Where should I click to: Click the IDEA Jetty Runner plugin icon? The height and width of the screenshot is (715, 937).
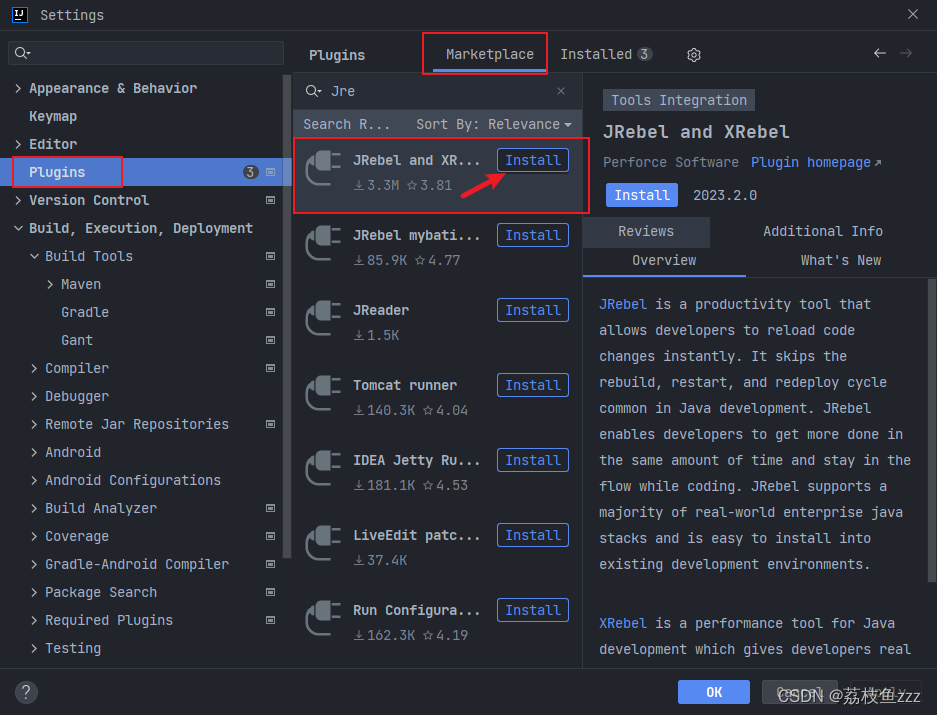(x=323, y=468)
